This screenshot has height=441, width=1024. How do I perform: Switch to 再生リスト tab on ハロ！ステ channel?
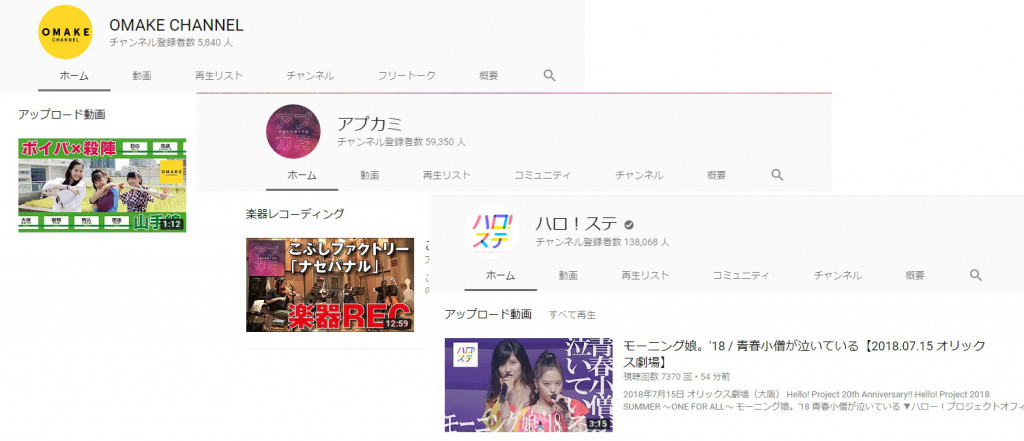645,275
